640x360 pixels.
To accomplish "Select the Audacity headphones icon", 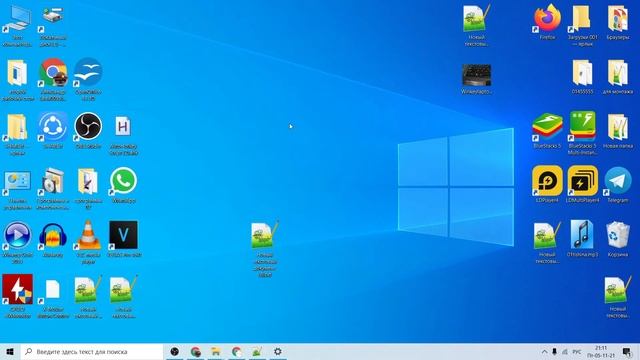I will click(53, 236).
